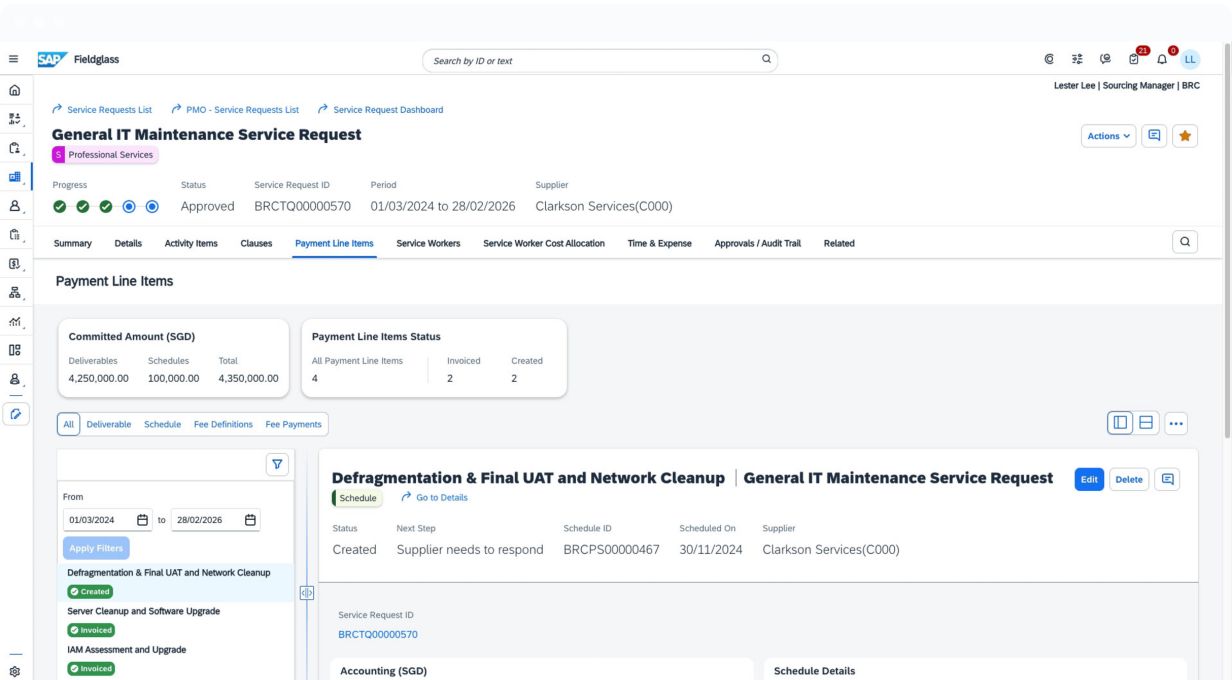The image size is (1232, 680).
Task: Open comments icon beside the Delete button
Action: [1166, 479]
